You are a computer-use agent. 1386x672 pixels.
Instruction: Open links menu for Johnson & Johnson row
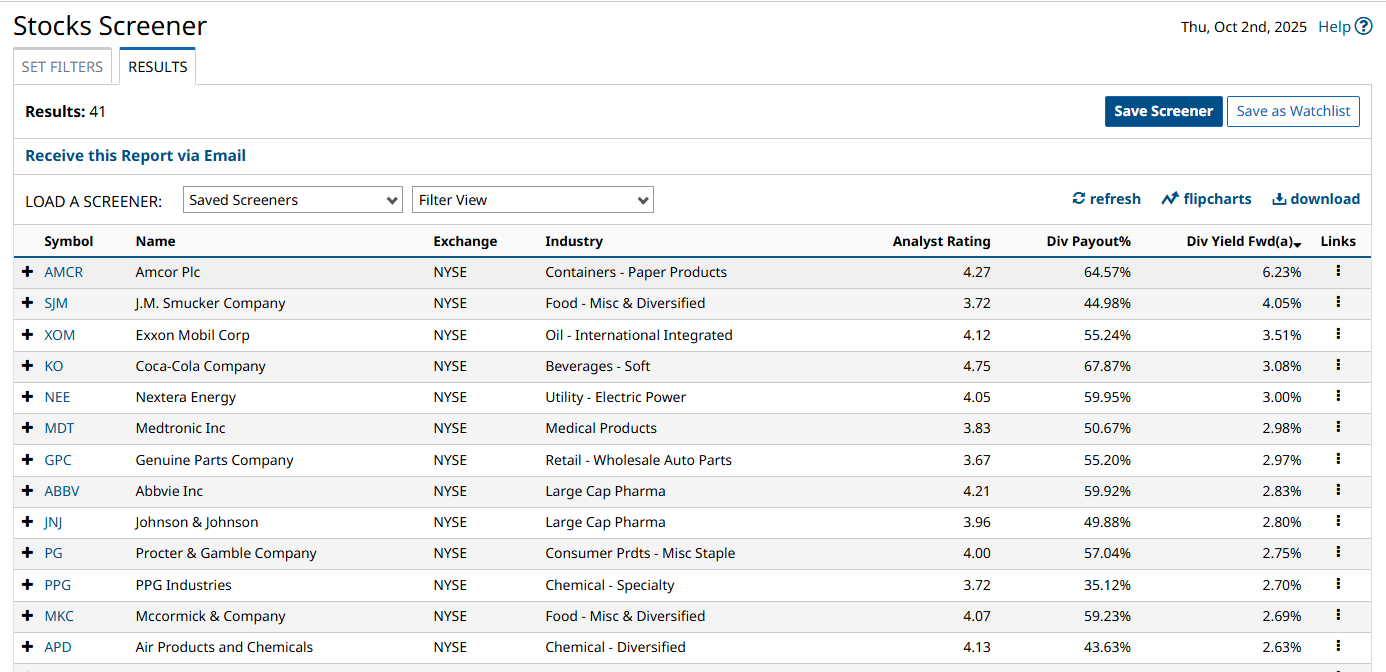point(1338,521)
